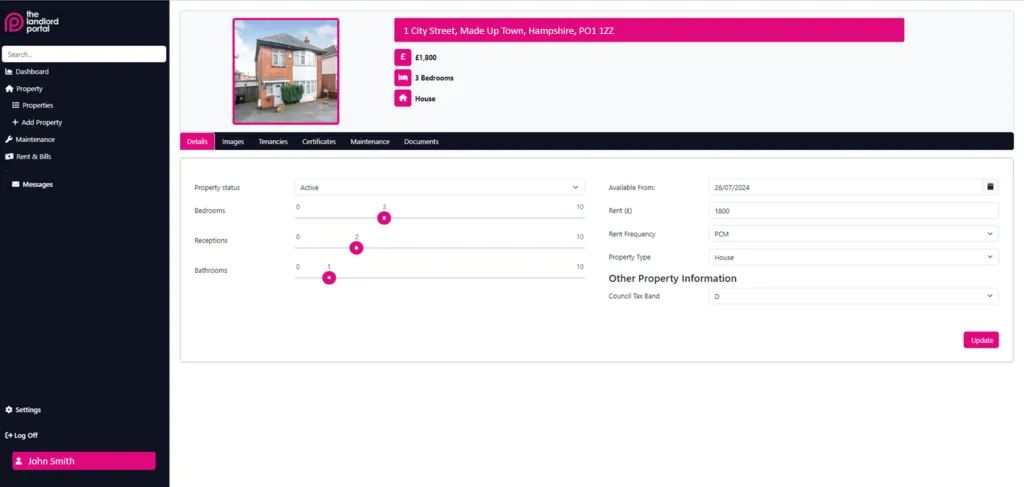Open the Certificates tab
The height and width of the screenshot is (487, 1024).
pos(319,142)
